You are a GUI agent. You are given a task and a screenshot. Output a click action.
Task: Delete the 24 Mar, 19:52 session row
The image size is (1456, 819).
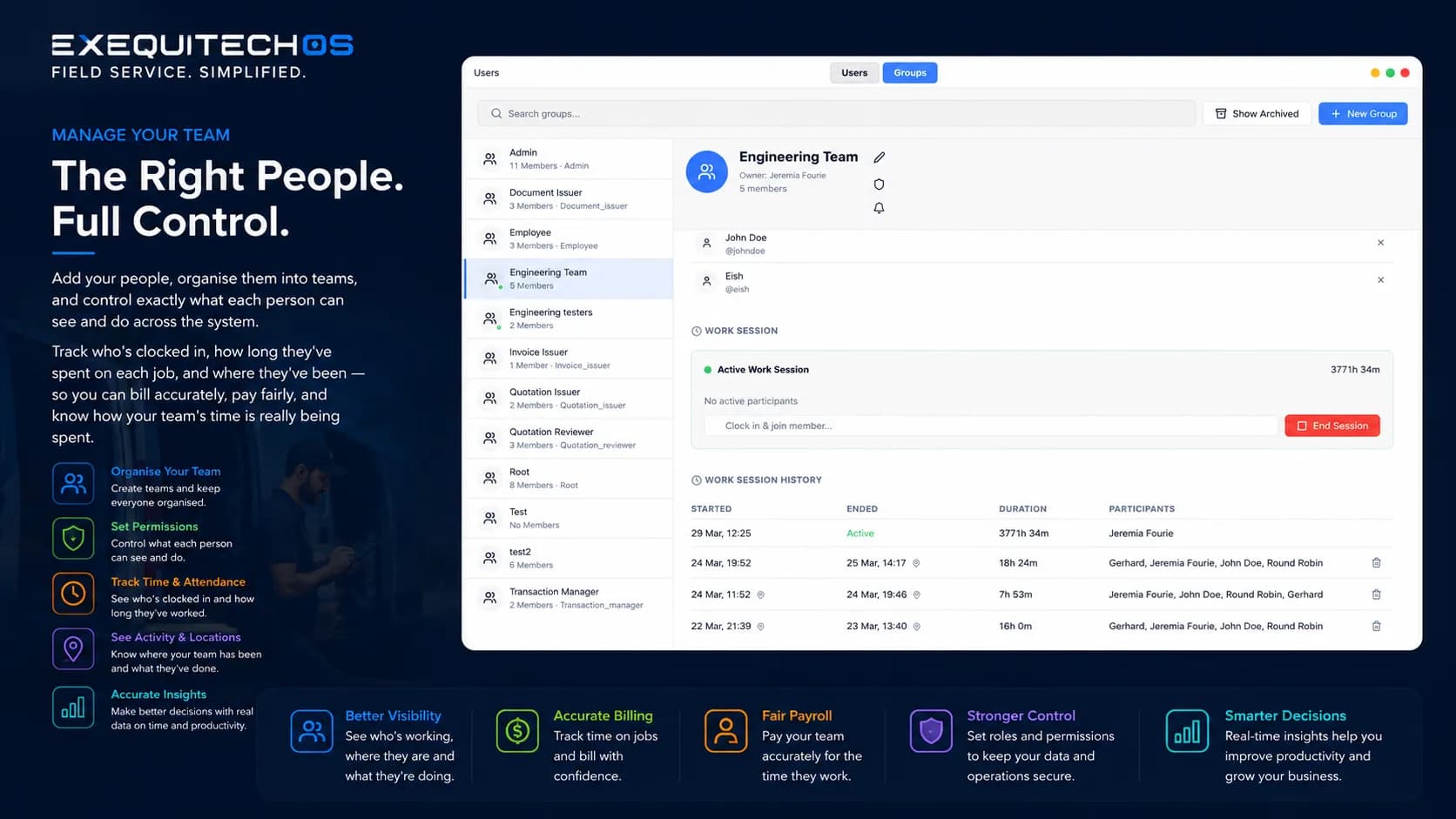click(x=1377, y=563)
